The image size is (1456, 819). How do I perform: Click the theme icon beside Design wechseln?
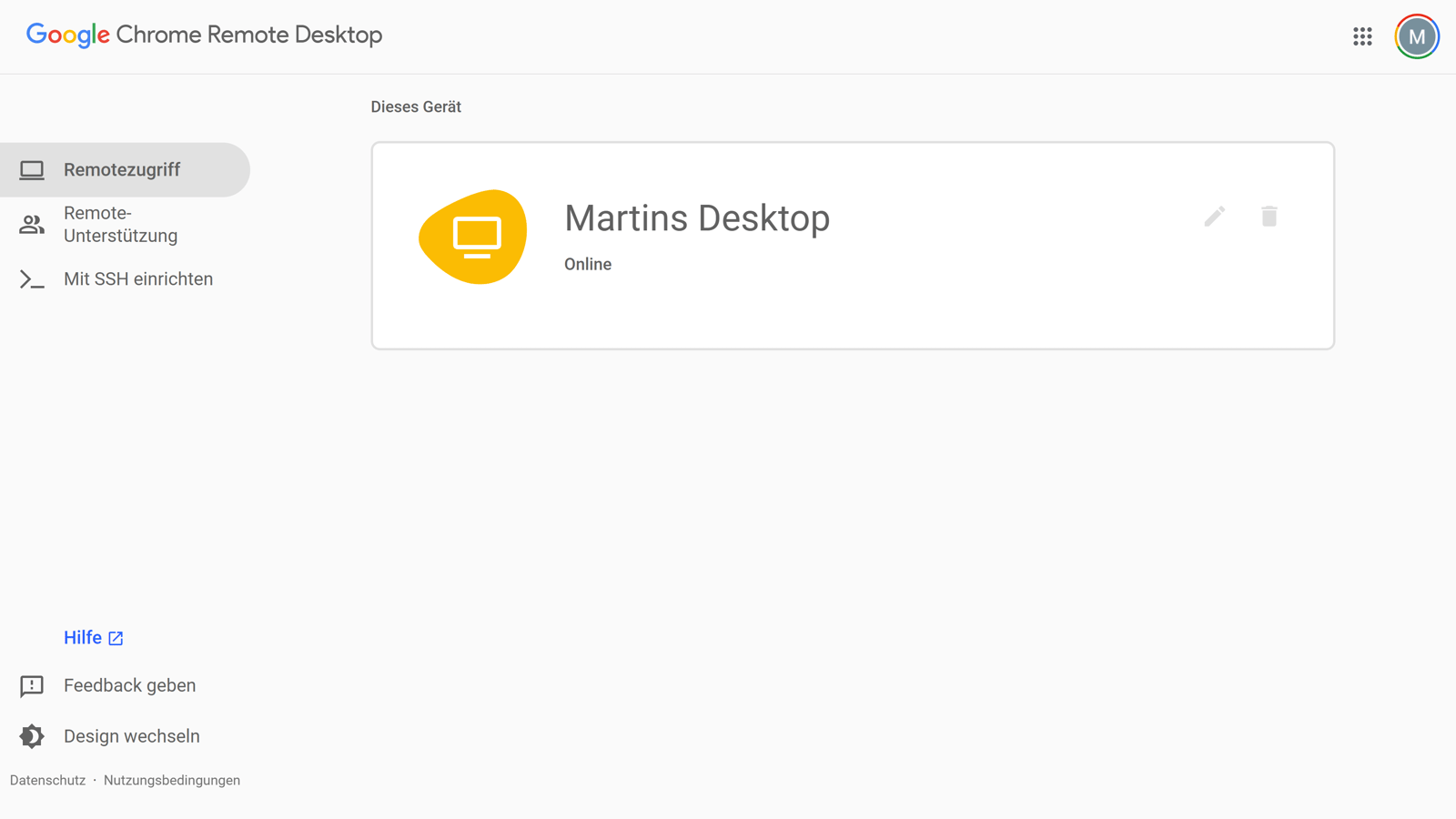31,736
